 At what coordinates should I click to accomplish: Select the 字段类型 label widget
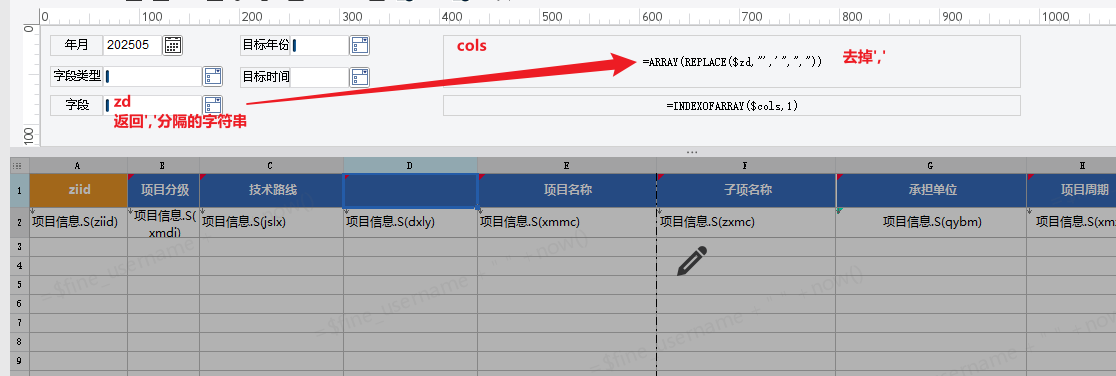pyautogui.click(x=77, y=76)
